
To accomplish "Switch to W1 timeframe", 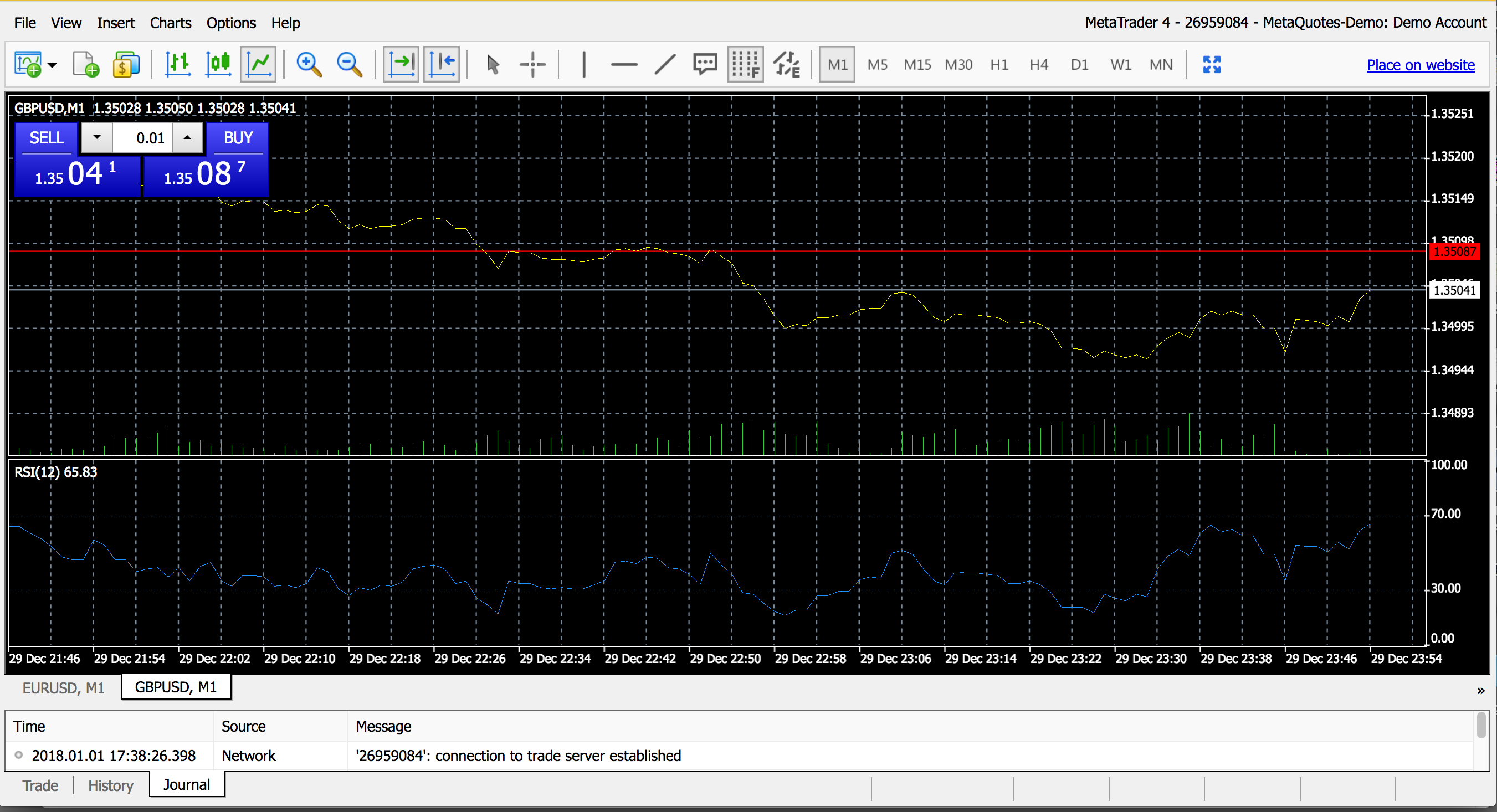I will point(1120,64).
